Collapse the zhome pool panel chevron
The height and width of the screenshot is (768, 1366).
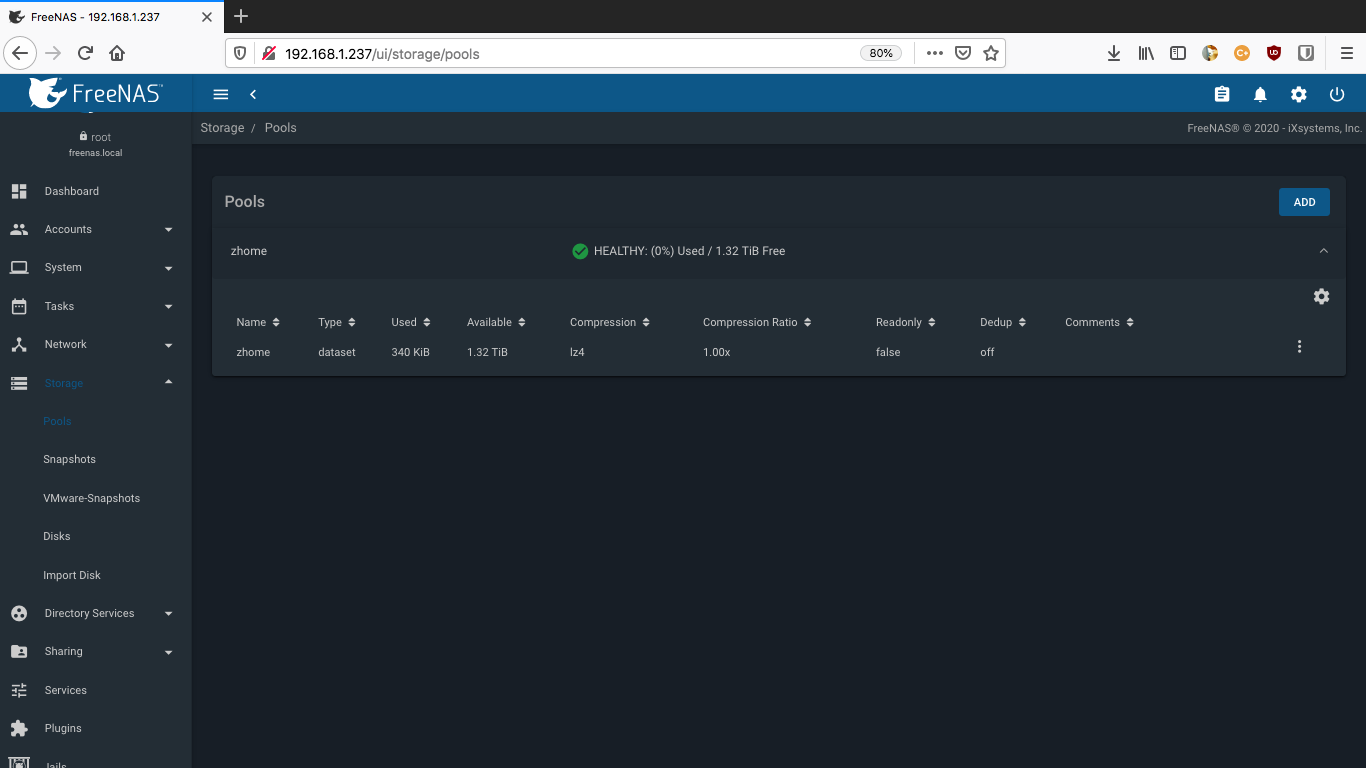pyautogui.click(x=1323, y=251)
